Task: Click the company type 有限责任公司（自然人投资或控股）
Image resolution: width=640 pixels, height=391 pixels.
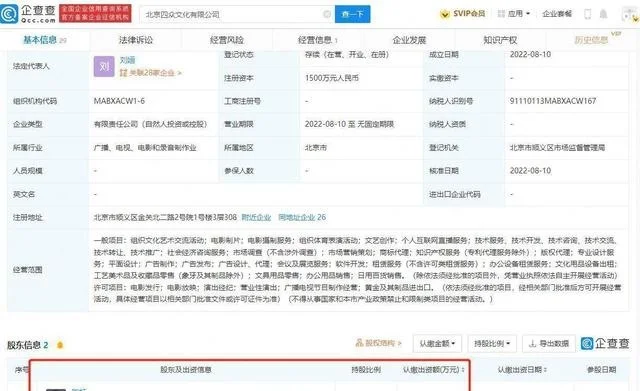Action: tap(151, 124)
